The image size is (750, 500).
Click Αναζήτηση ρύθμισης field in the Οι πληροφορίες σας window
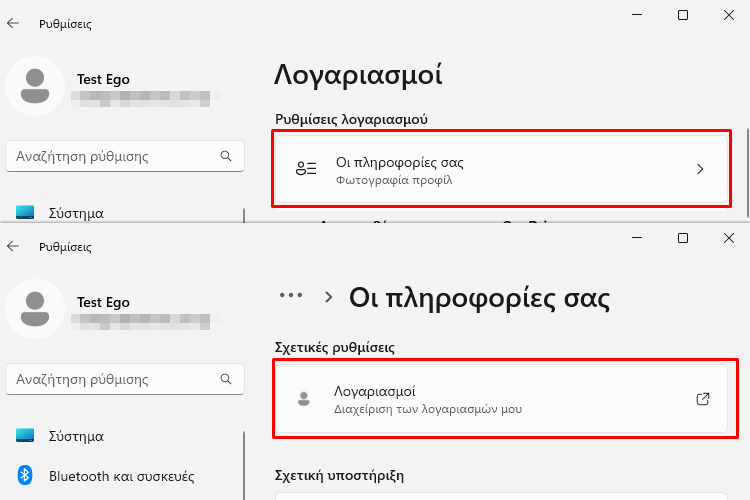tap(125, 379)
